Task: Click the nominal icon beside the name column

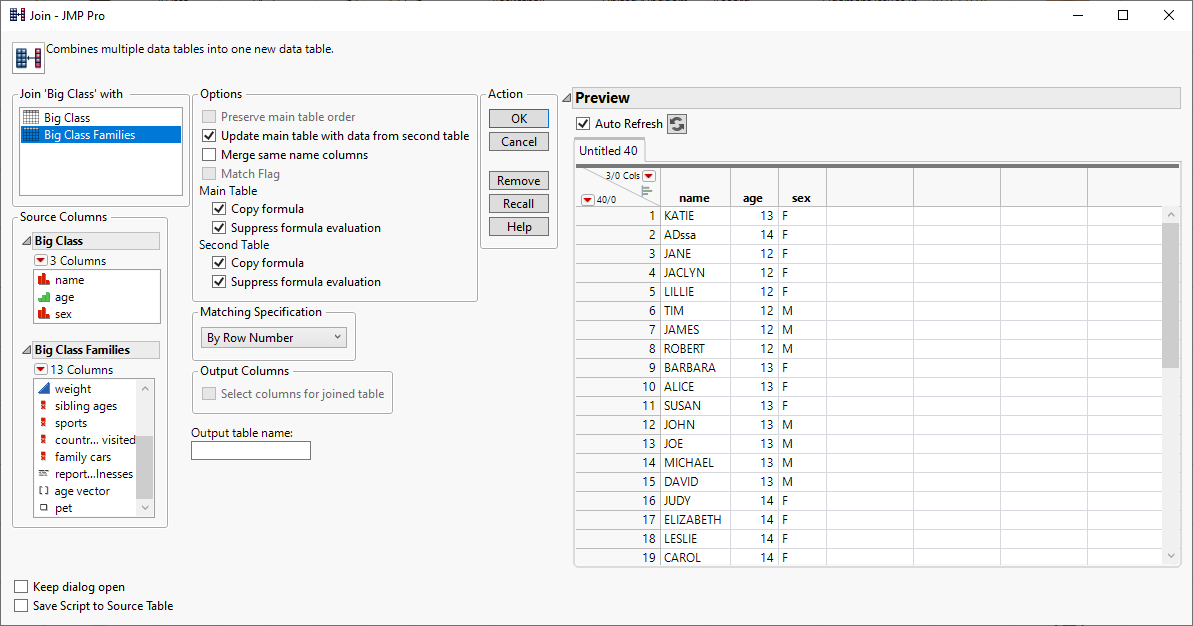Action: tap(43, 281)
